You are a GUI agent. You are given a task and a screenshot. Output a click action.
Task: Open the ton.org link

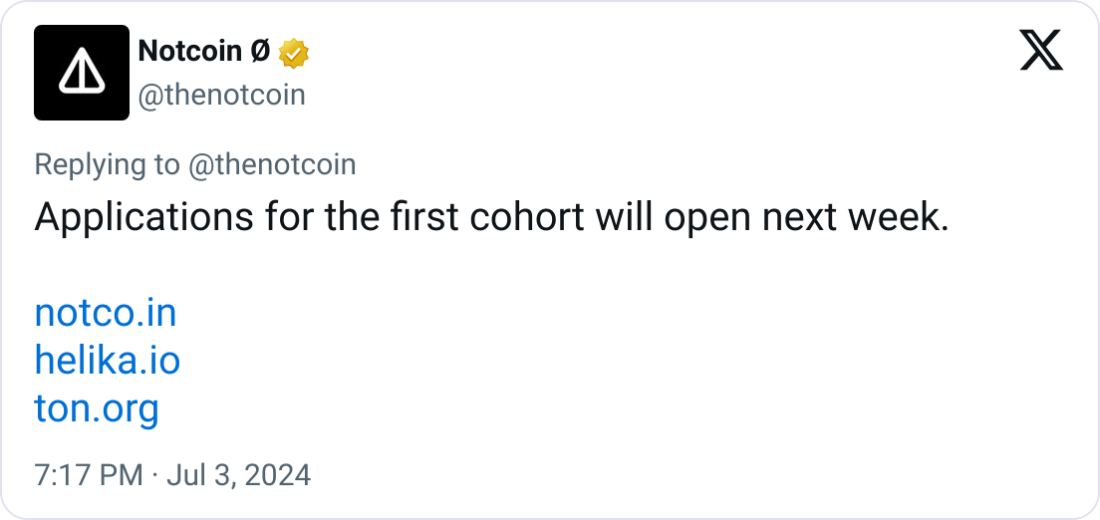(x=97, y=410)
